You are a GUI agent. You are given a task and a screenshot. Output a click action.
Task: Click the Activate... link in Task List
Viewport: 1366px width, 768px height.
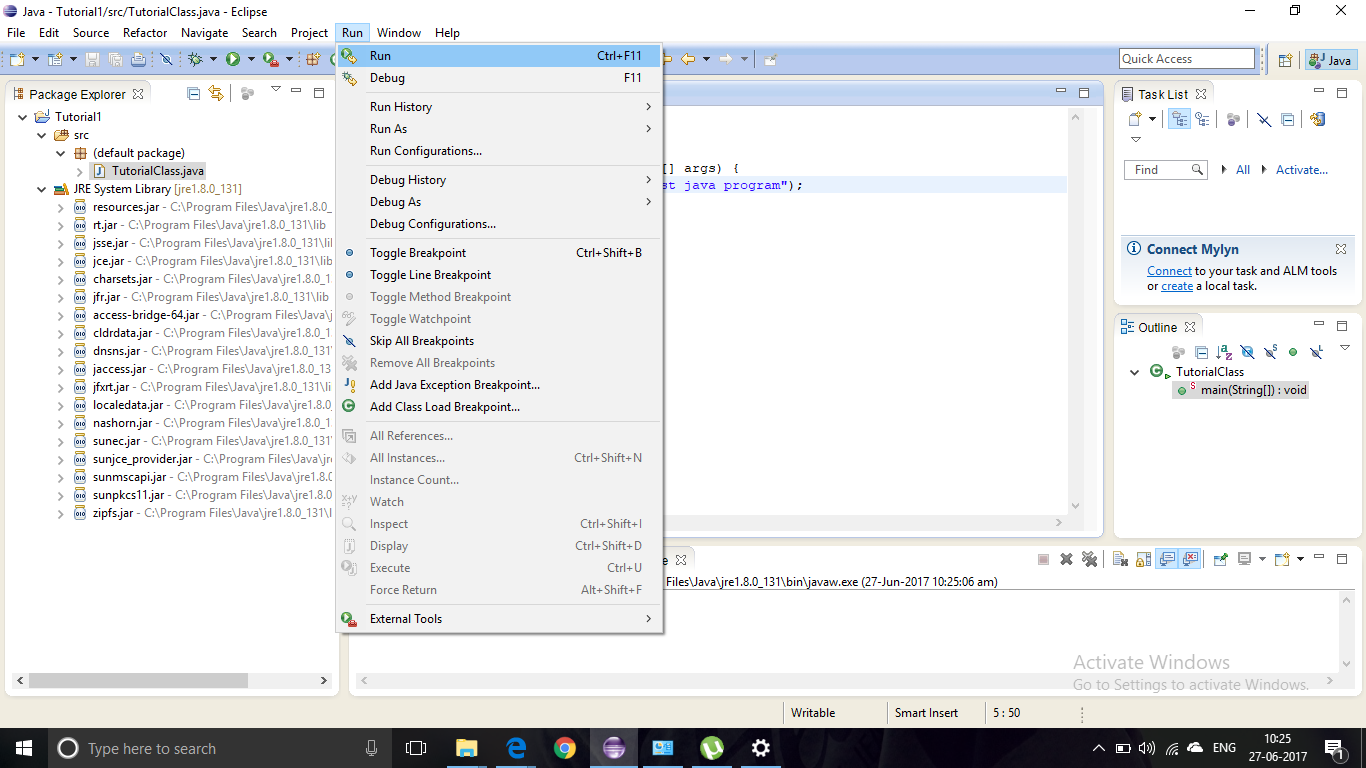1302,170
